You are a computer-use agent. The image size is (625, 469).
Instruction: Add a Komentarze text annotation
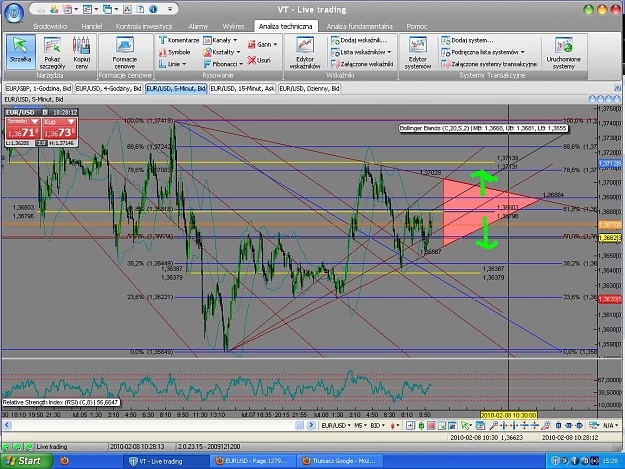(179, 40)
